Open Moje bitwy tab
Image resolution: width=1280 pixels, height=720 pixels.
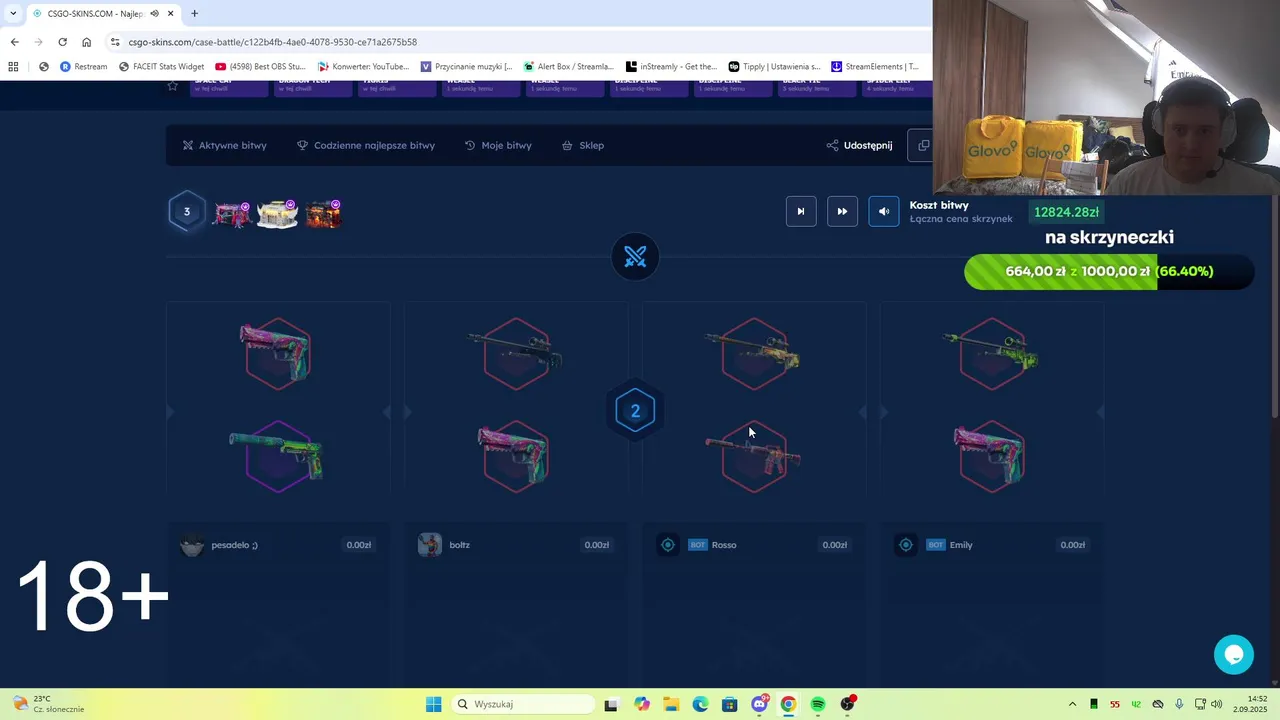[498, 145]
